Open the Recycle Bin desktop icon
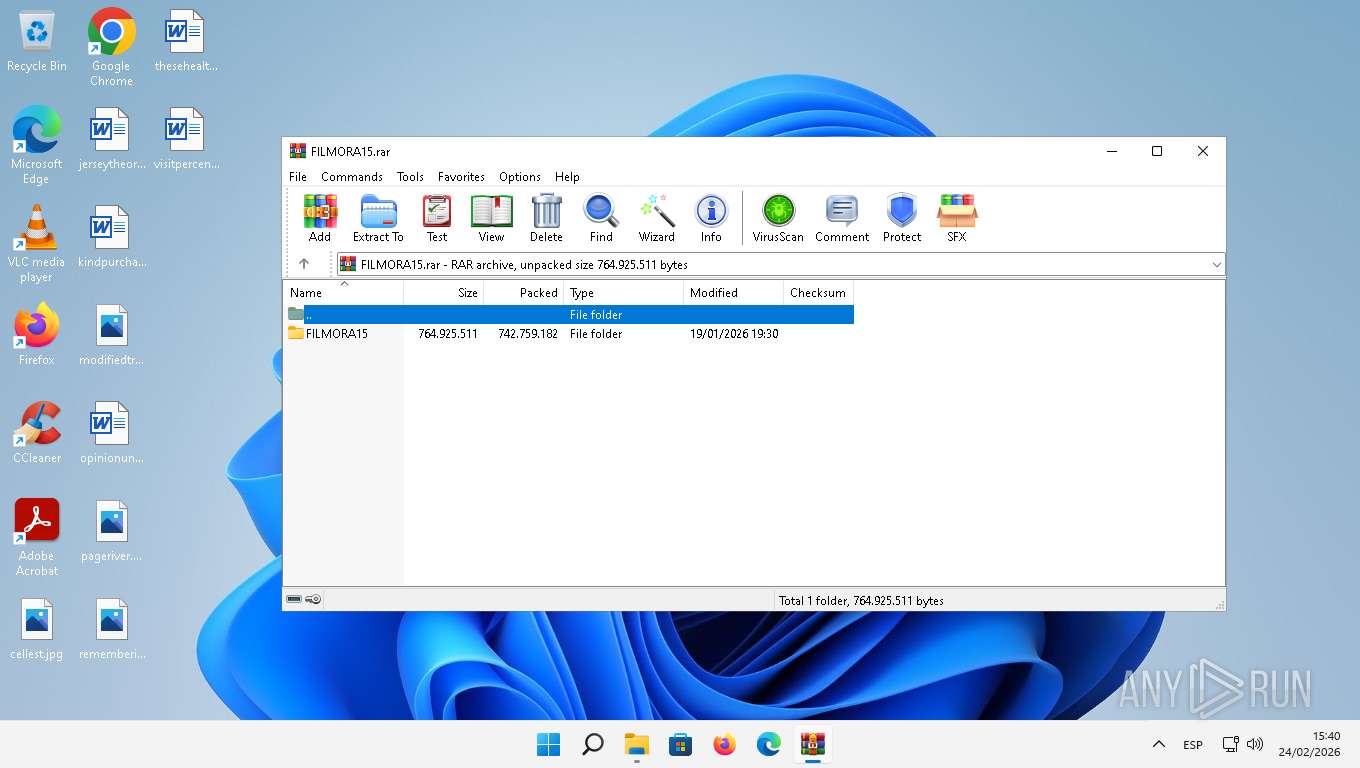1360x768 pixels. [x=37, y=41]
